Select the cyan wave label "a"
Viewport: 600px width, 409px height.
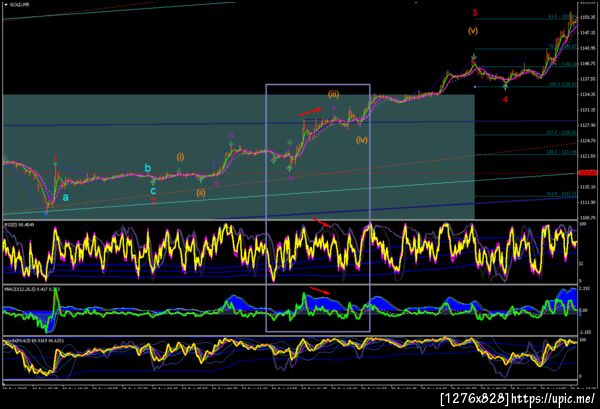tap(66, 197)
